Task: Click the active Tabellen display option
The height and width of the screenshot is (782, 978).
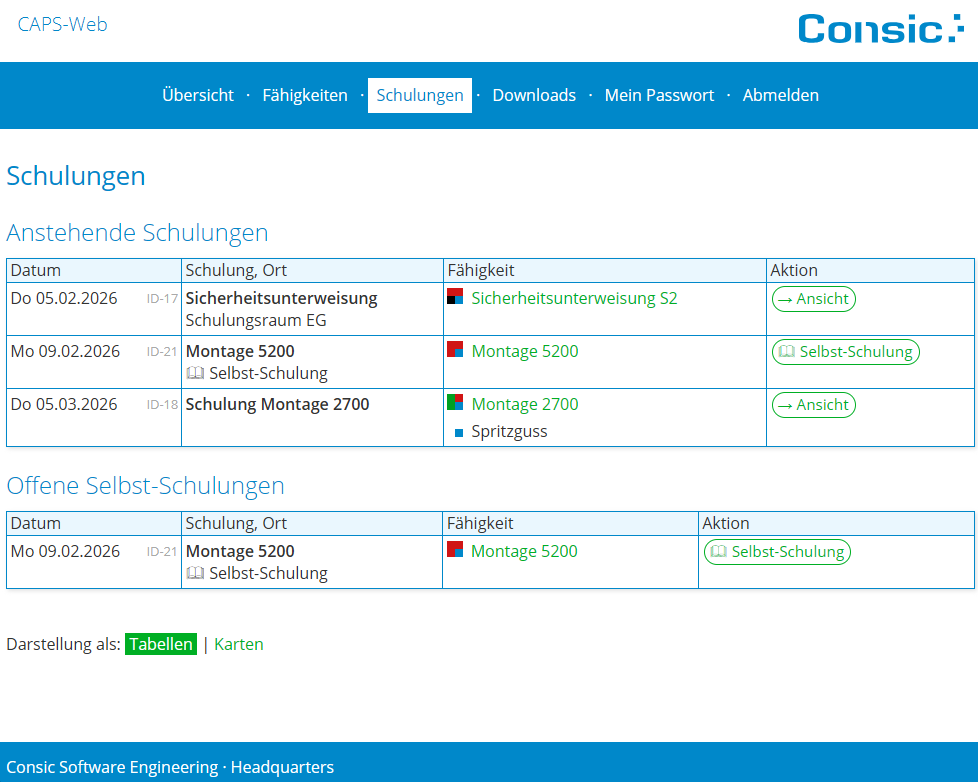Action: 161,644
